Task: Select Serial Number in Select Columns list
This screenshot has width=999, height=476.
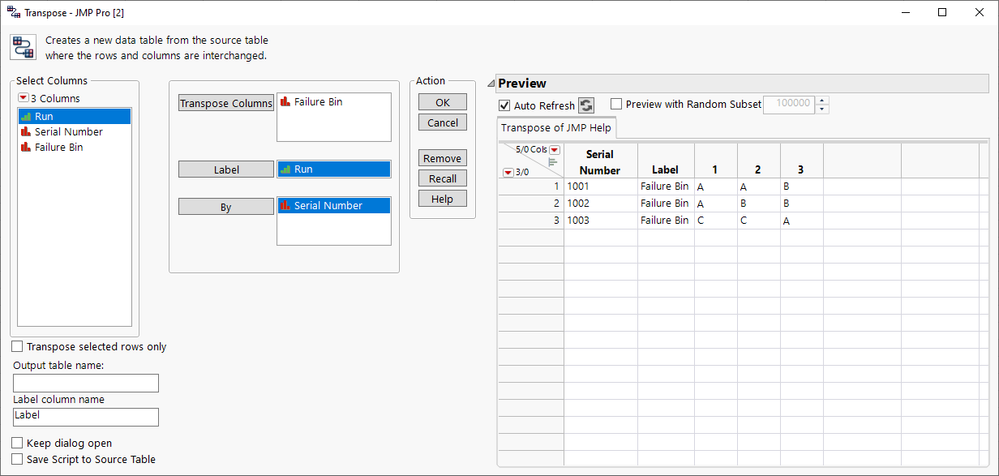Action: (75, 132)
